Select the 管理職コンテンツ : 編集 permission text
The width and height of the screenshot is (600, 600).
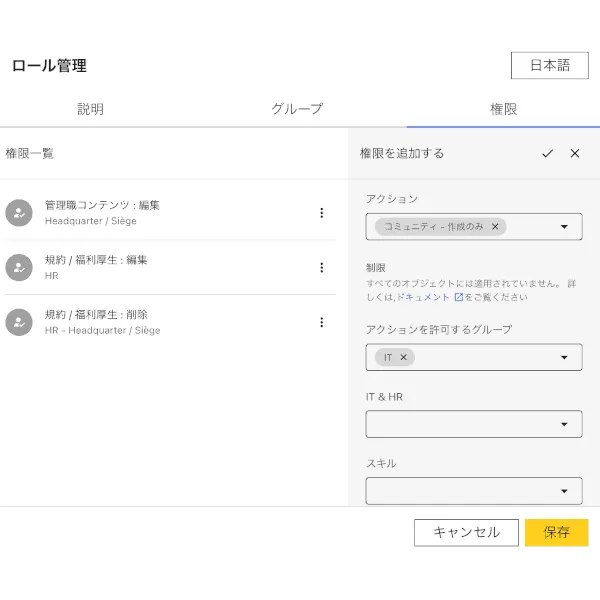102,205
